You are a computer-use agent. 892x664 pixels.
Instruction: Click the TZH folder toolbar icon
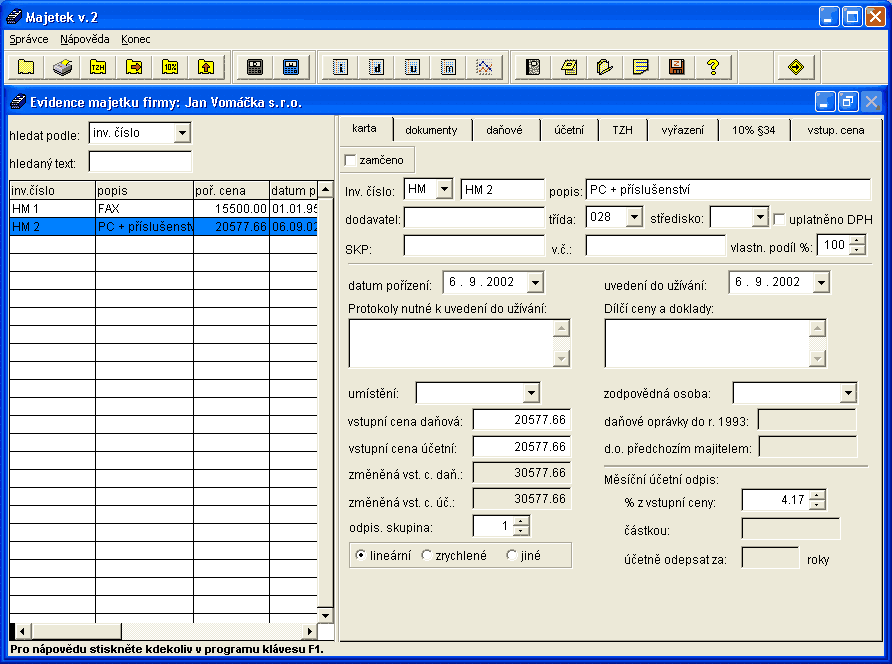coord(98,67)
